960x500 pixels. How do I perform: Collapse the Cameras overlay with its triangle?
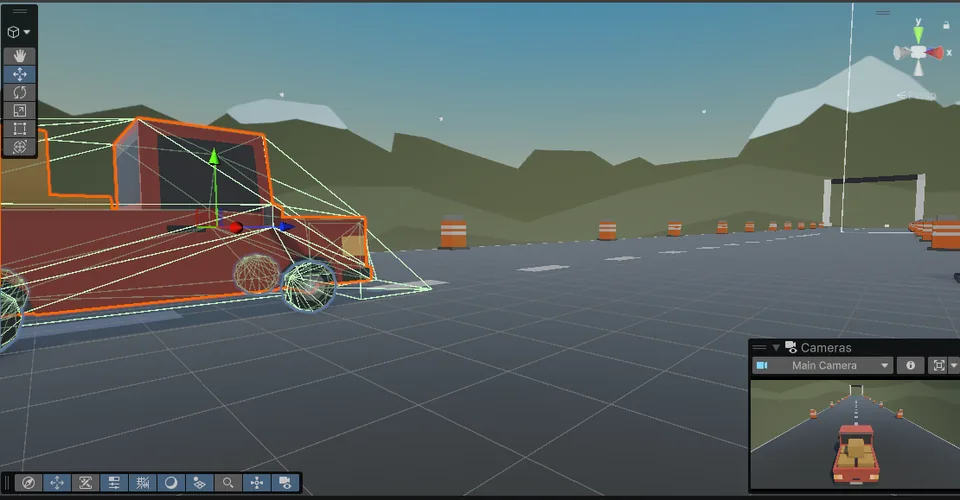(776, 348)
